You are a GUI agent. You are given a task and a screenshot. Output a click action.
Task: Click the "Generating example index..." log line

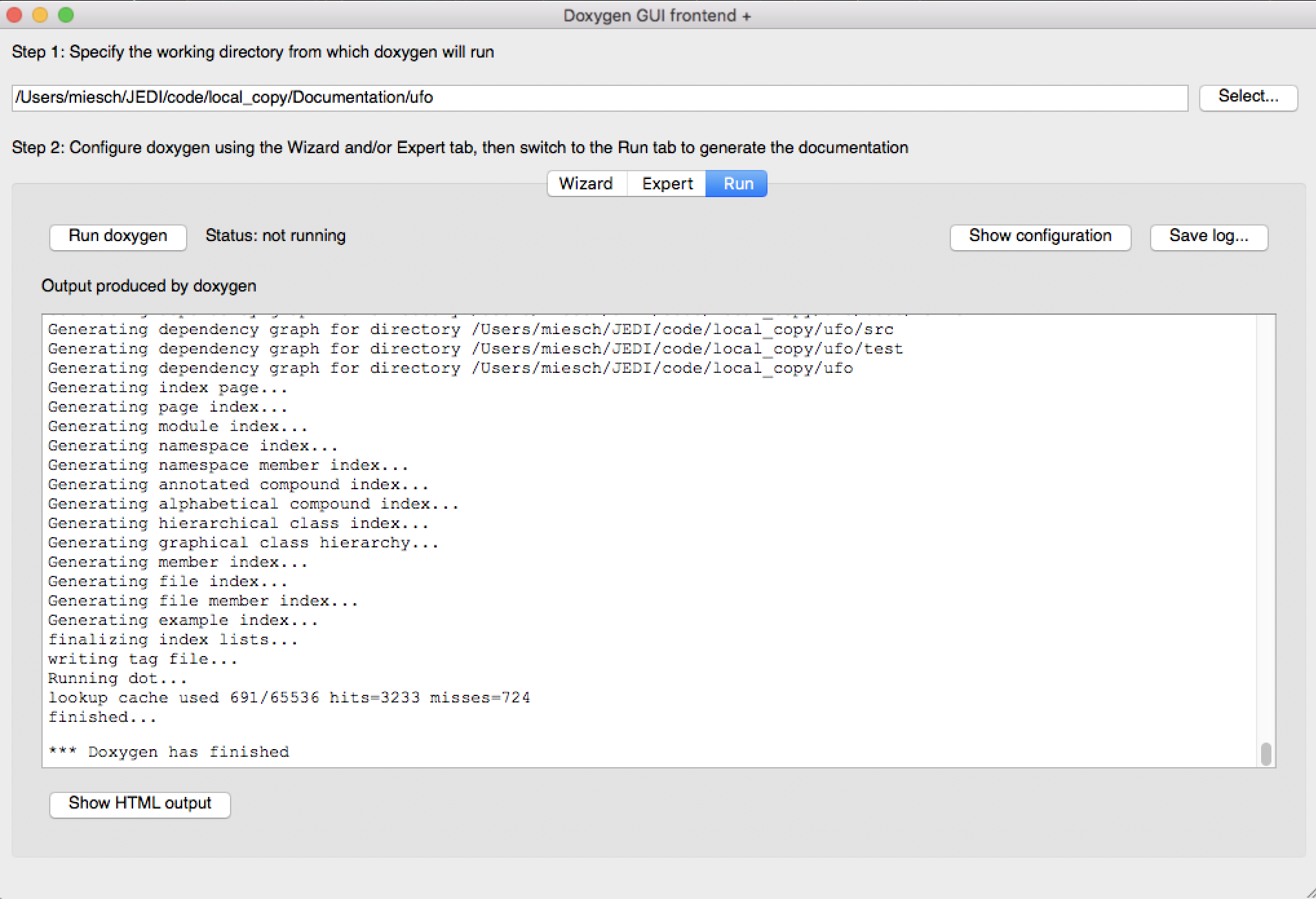point(183,620)
